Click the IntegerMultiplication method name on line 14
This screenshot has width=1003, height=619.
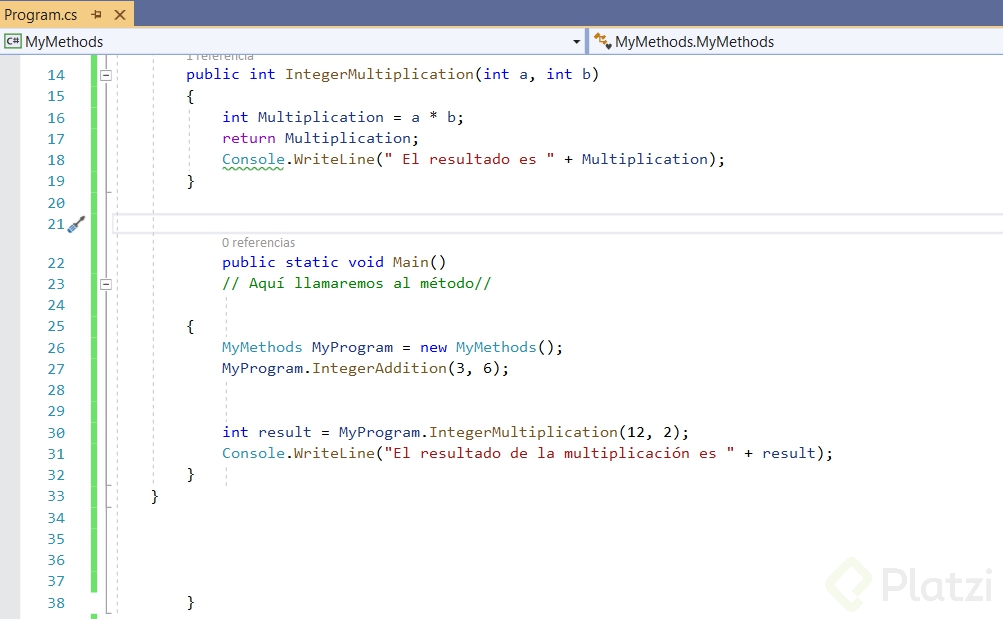379,74
